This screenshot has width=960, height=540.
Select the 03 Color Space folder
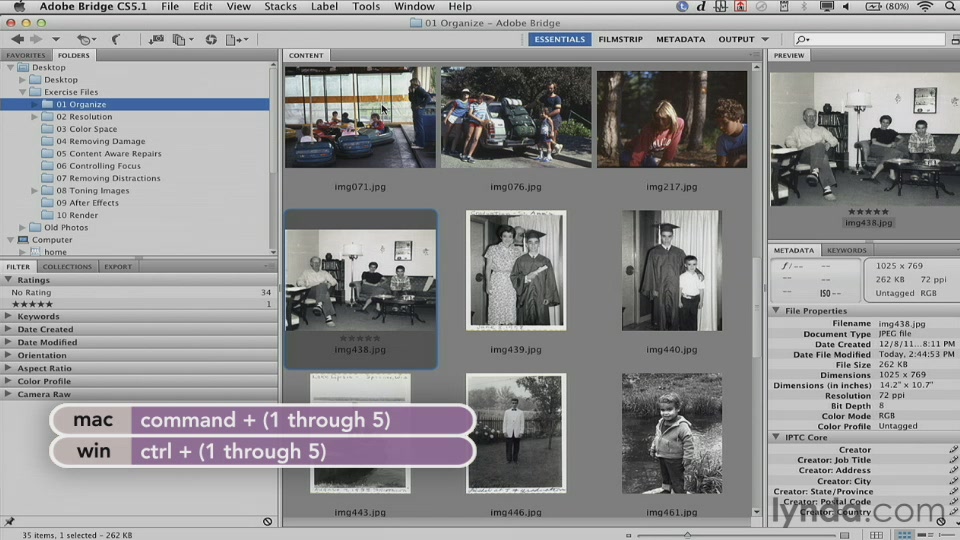[x=86, y=129]
